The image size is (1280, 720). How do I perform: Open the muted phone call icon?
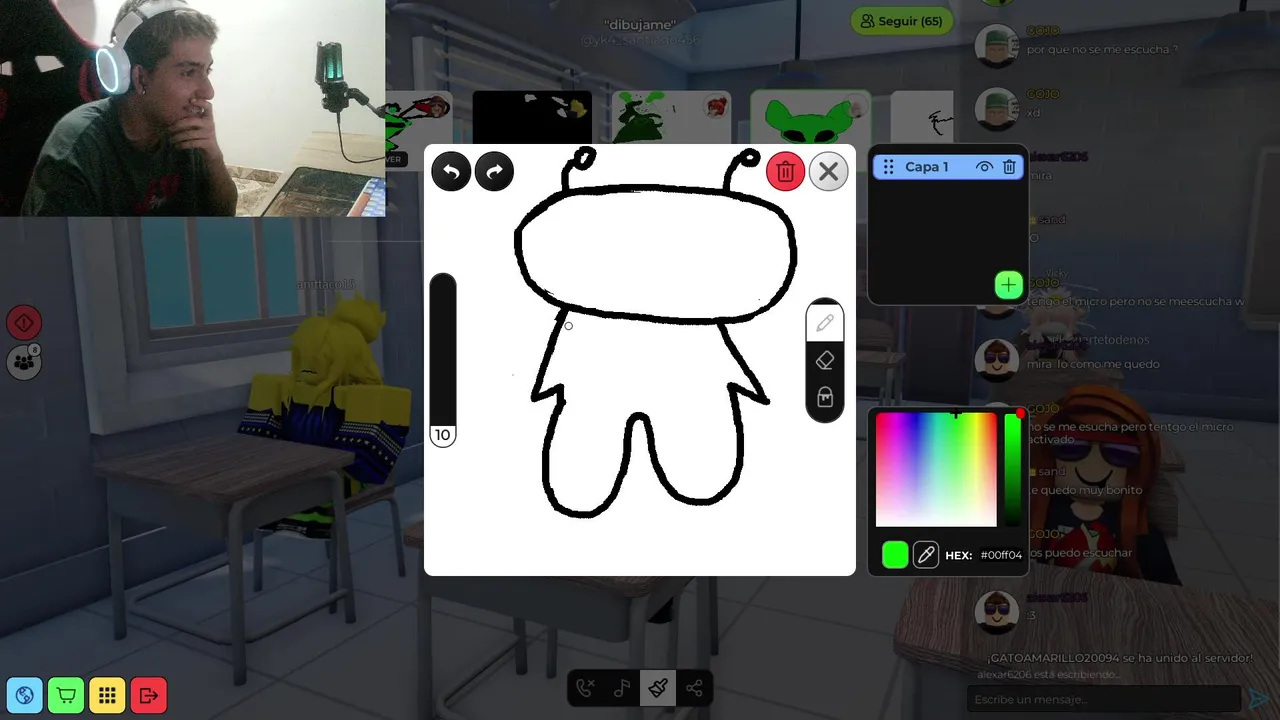pos(586,688)
